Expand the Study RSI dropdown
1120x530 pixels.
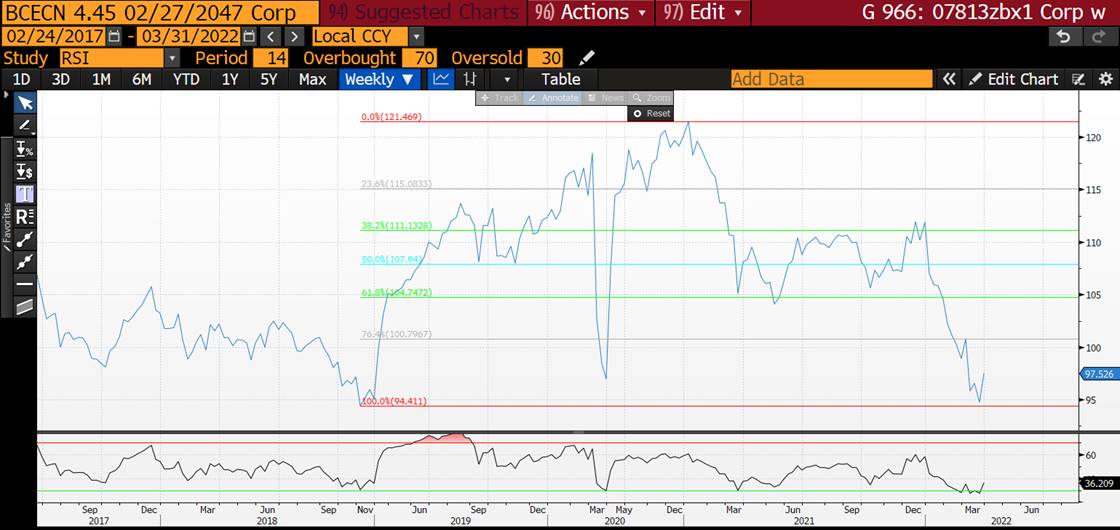pos(172,58)
